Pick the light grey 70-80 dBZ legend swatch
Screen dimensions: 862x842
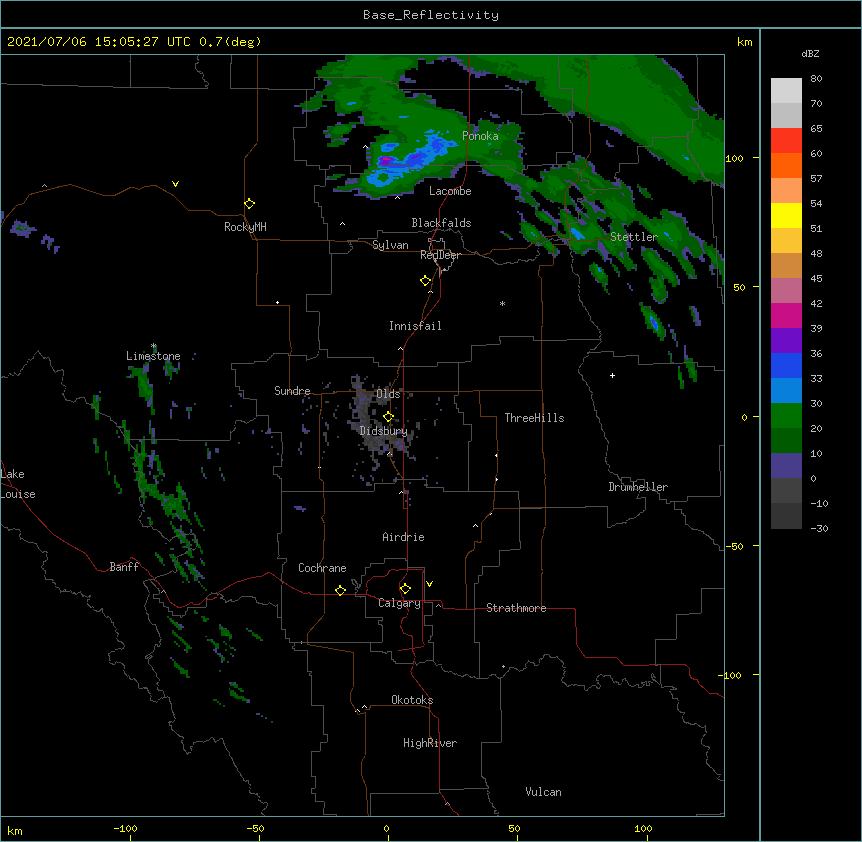coord(786,91)
